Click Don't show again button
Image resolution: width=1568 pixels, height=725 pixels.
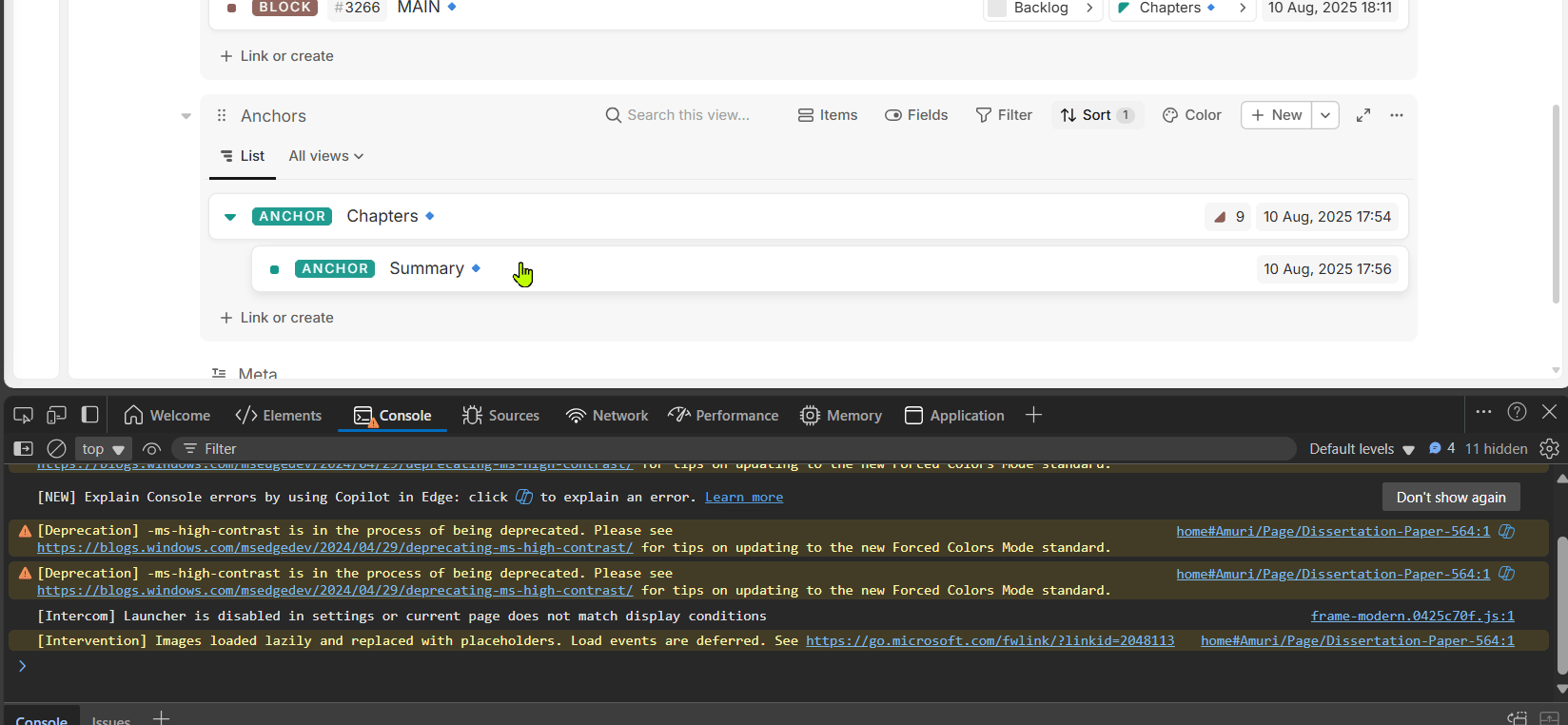pos(1451,497)
